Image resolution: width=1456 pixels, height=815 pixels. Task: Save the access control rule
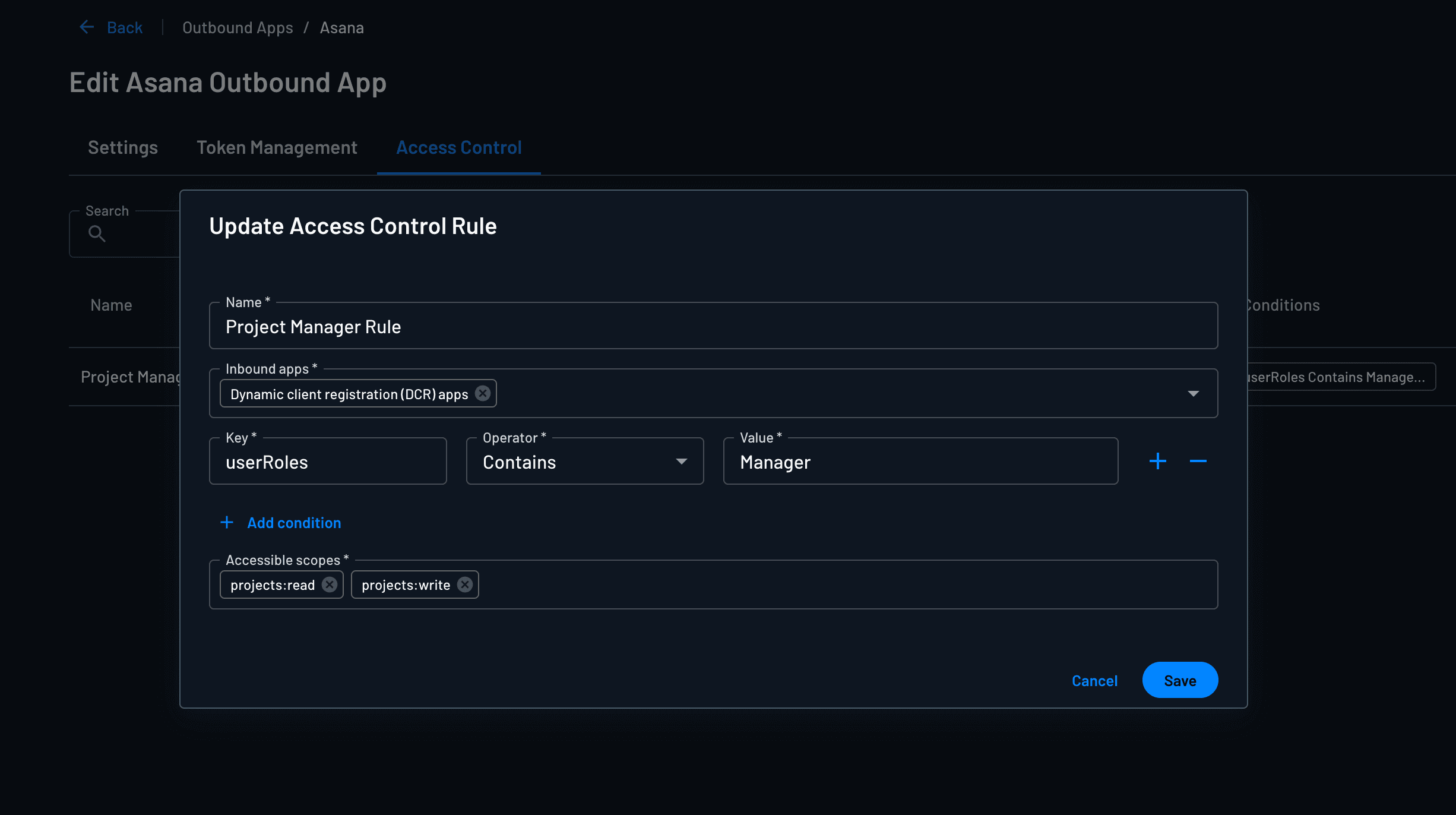click(1180, 680)
